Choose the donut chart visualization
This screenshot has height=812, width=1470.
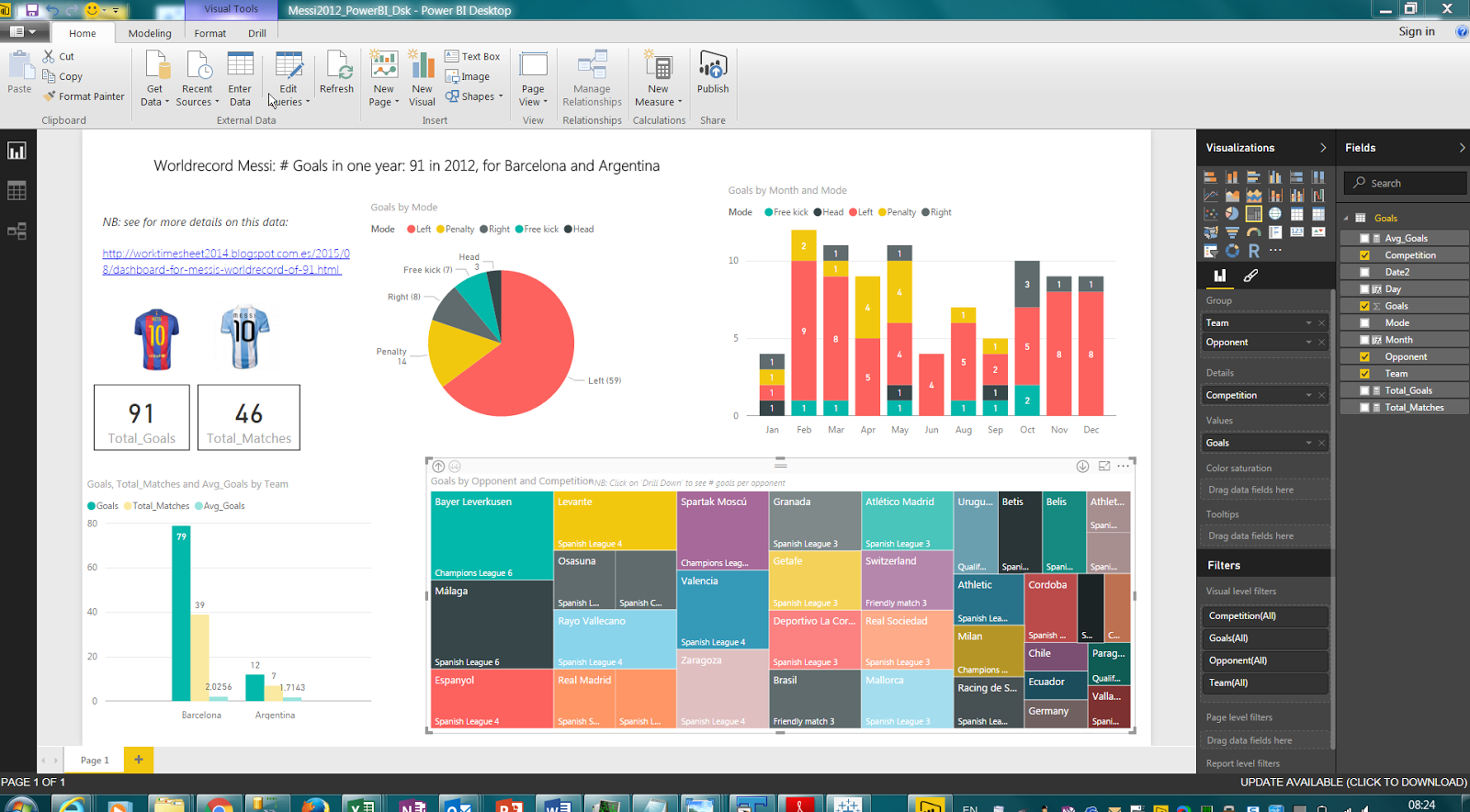(1232, 251)
